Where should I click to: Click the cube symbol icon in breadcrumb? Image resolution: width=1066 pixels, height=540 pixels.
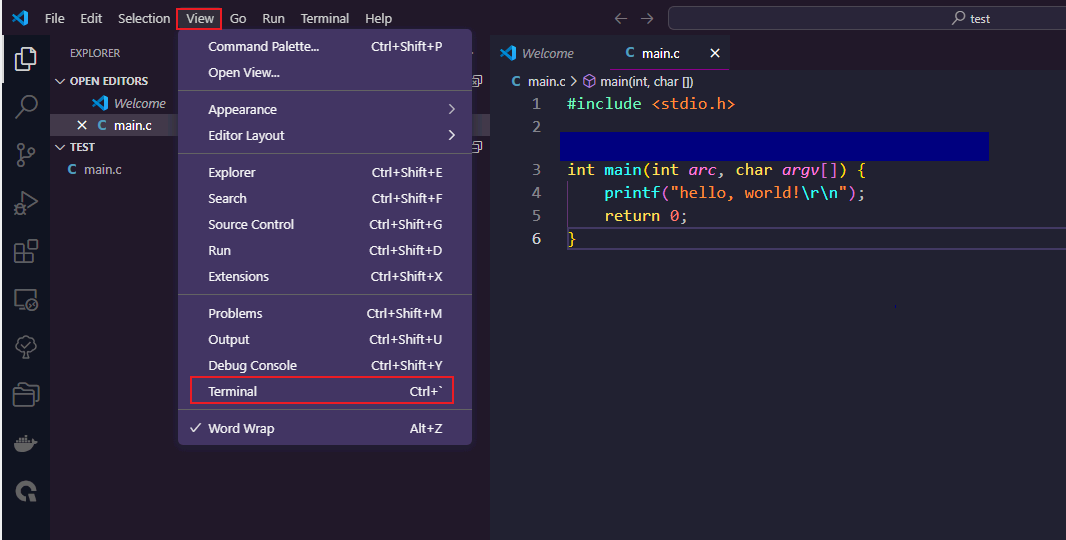coord(589,82)
